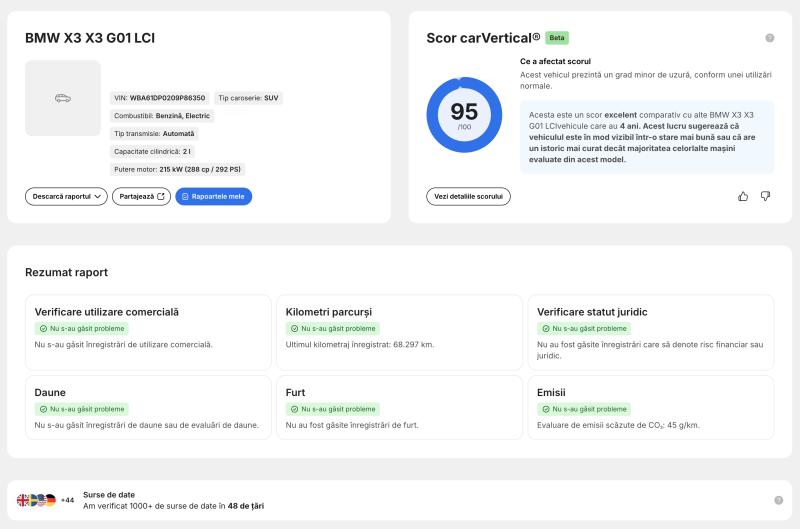
Task: Select the Verificare utilizare comercială card
Action: click(x=148, y=332)
